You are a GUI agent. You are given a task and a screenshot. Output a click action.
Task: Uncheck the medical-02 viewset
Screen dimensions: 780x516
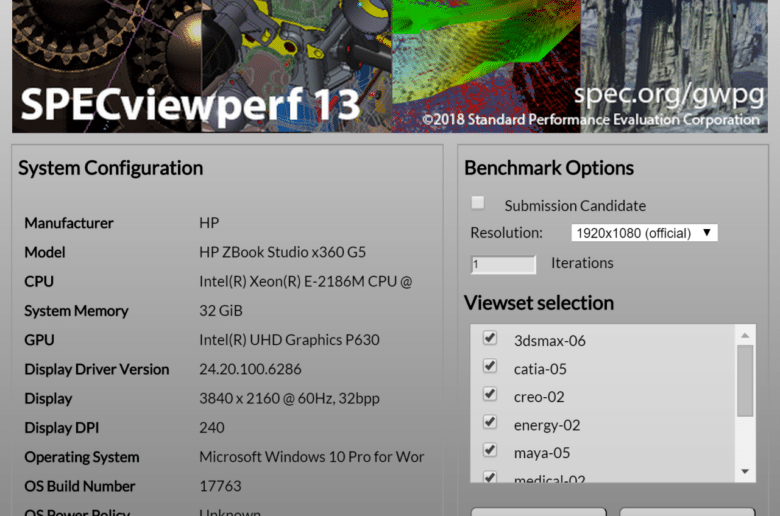490,477
